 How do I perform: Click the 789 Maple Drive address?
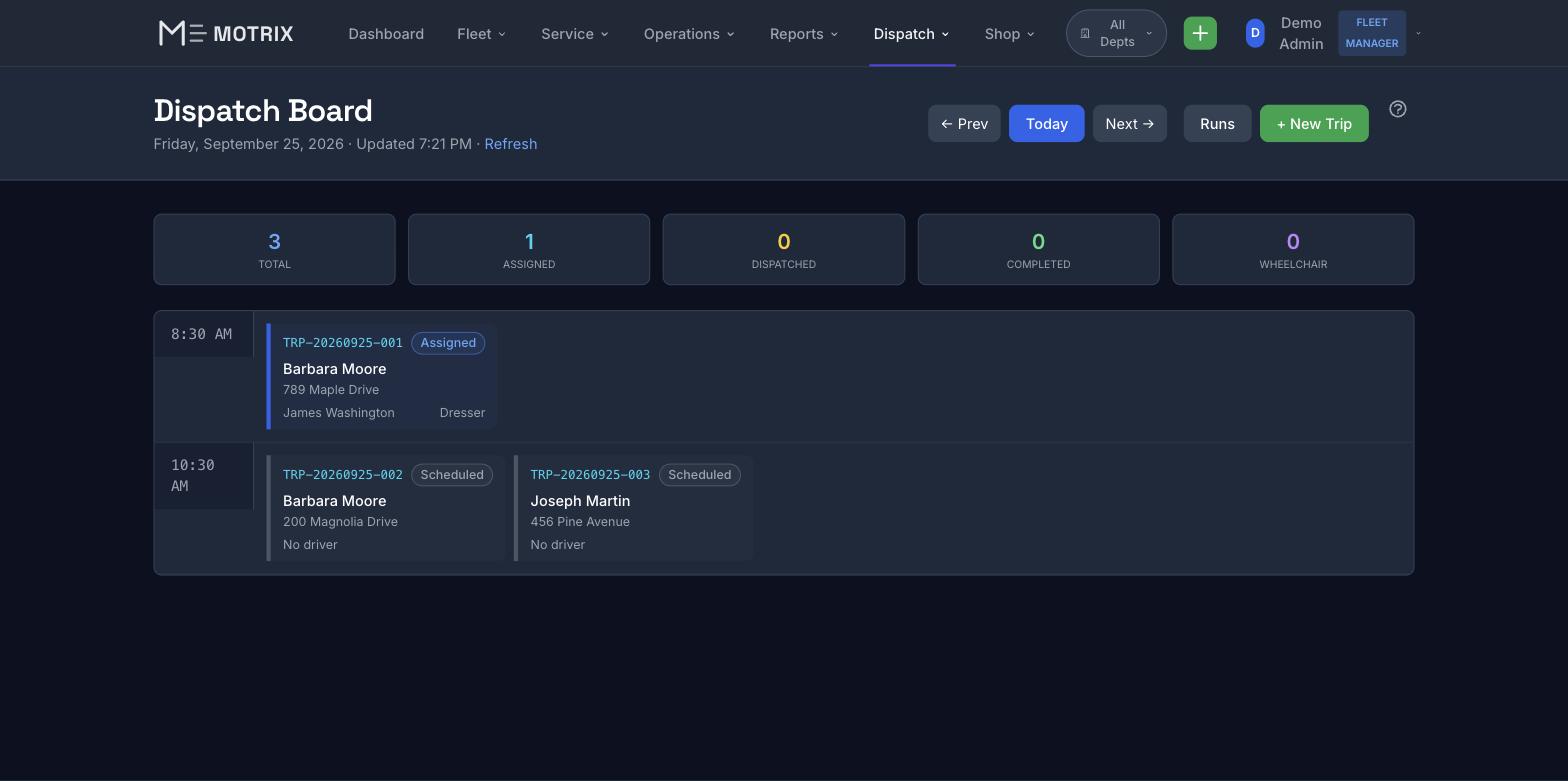point(331,390)
